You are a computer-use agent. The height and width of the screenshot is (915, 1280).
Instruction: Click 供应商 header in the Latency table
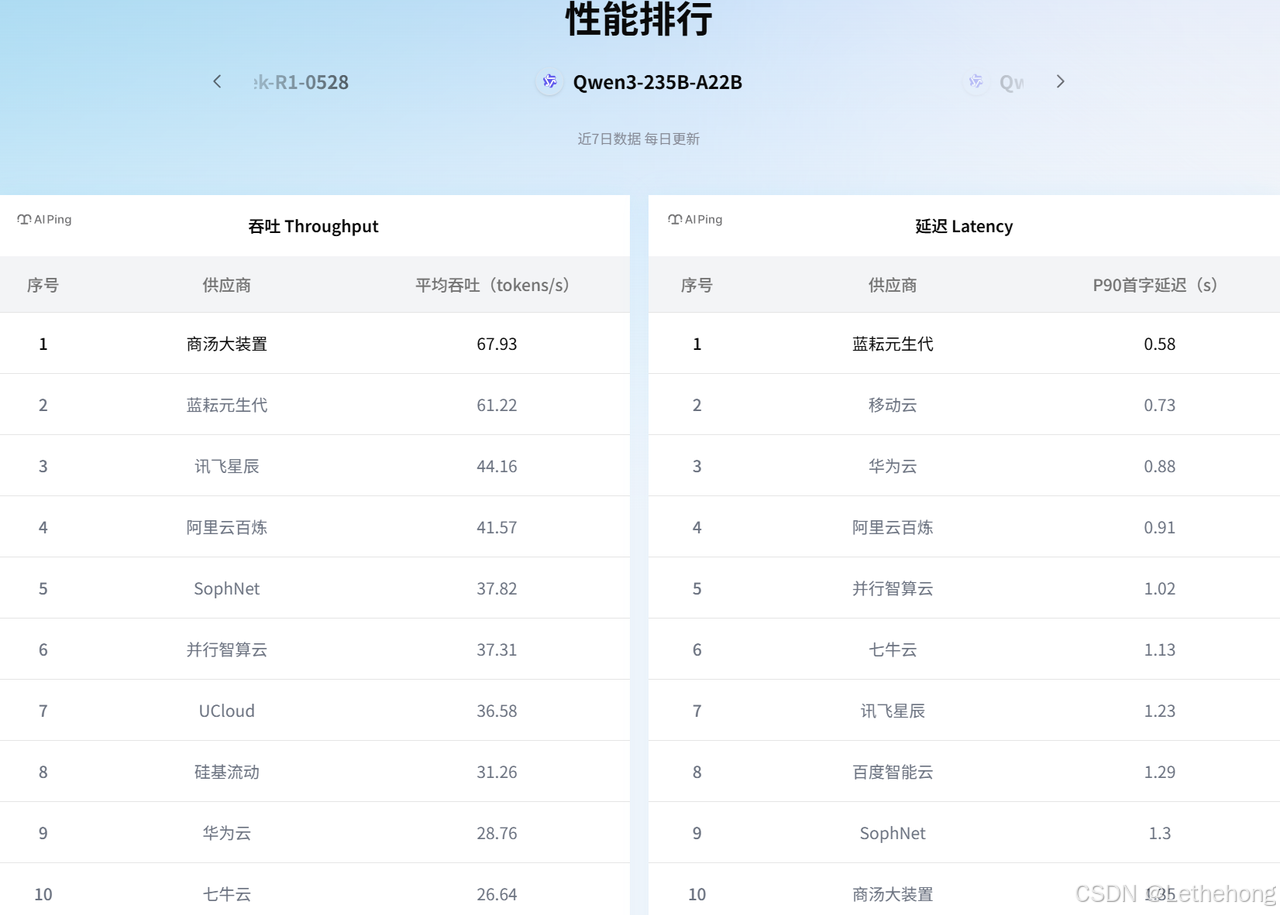[x=893, y=285]
